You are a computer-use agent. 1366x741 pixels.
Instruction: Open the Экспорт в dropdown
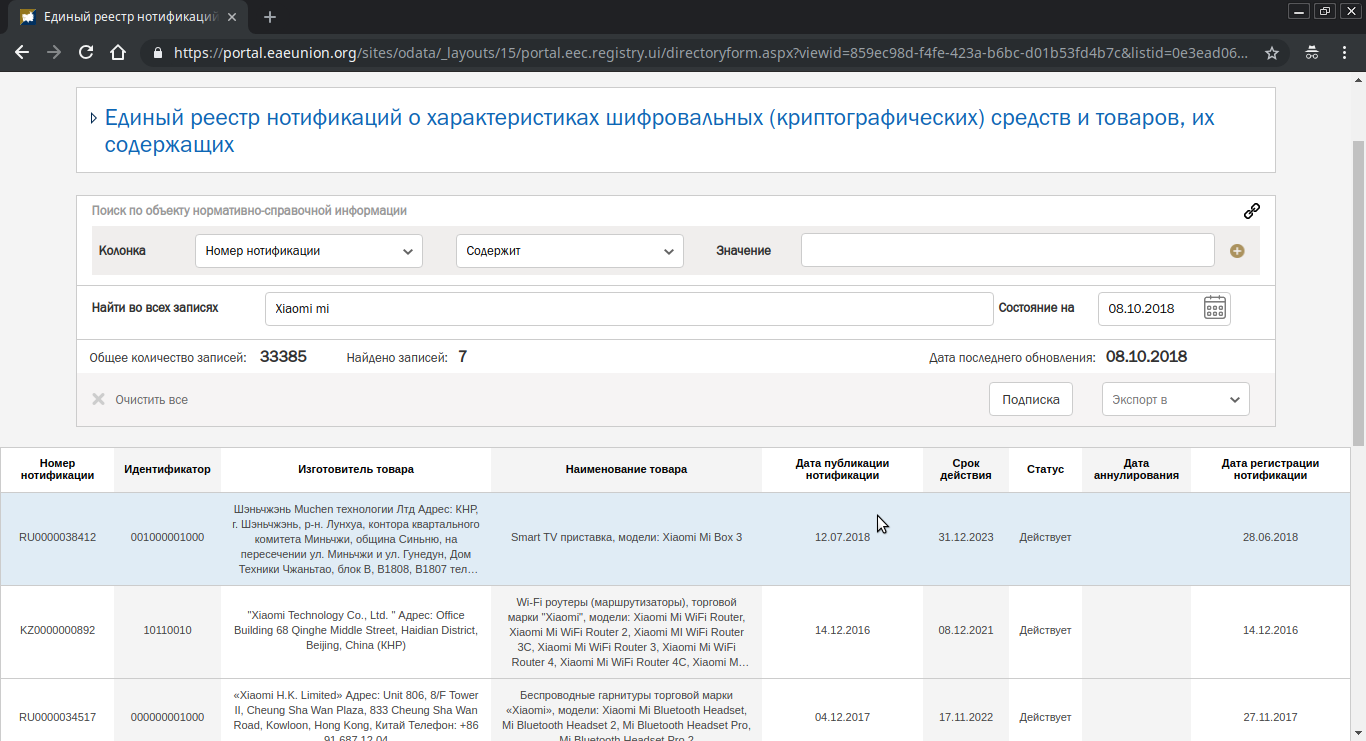1175,399
